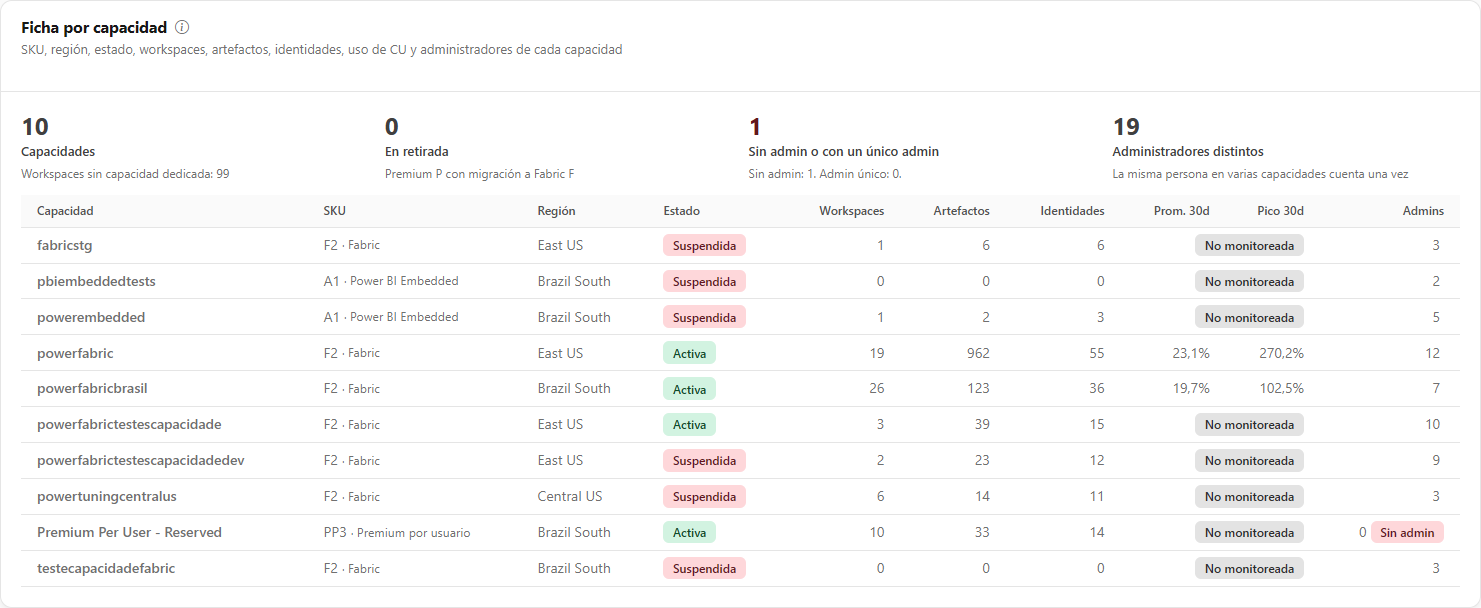Screen dimensions: 1481x608
Task: Click the 270,2% peak value
Action: pos(1281,353)
